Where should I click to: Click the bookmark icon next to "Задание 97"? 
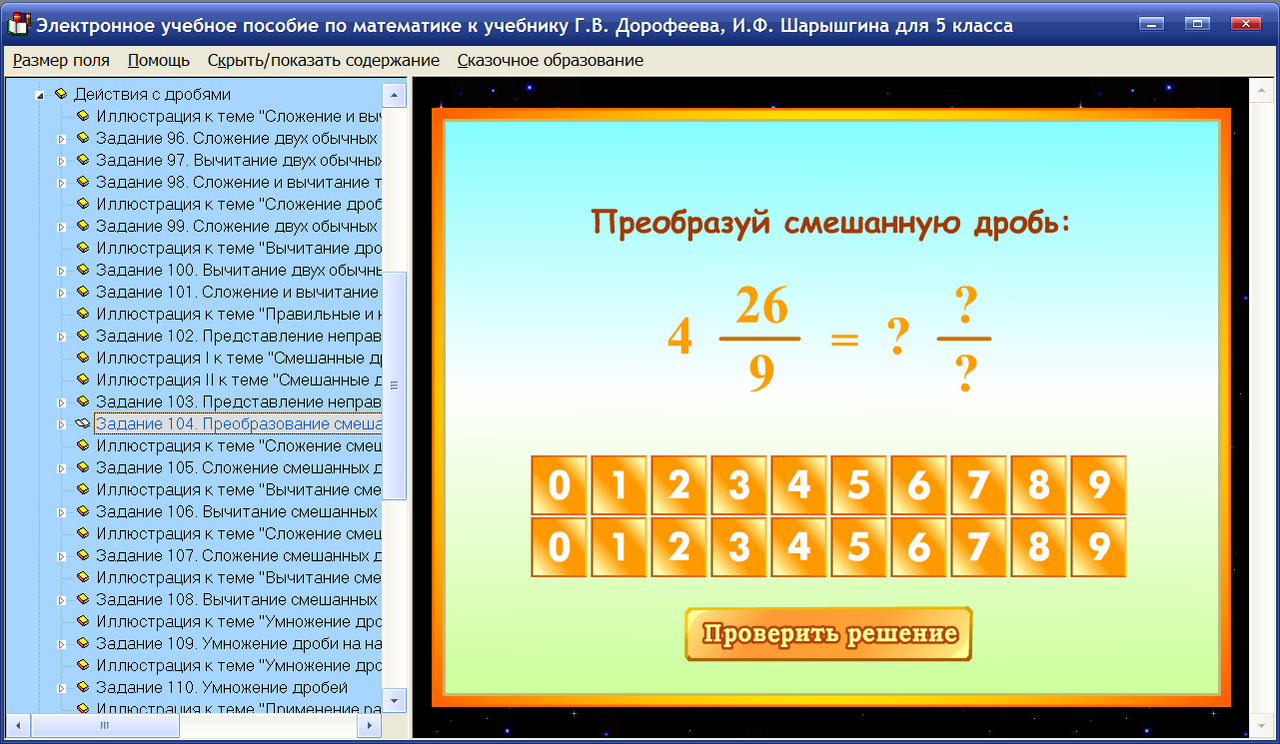[81, 160]
